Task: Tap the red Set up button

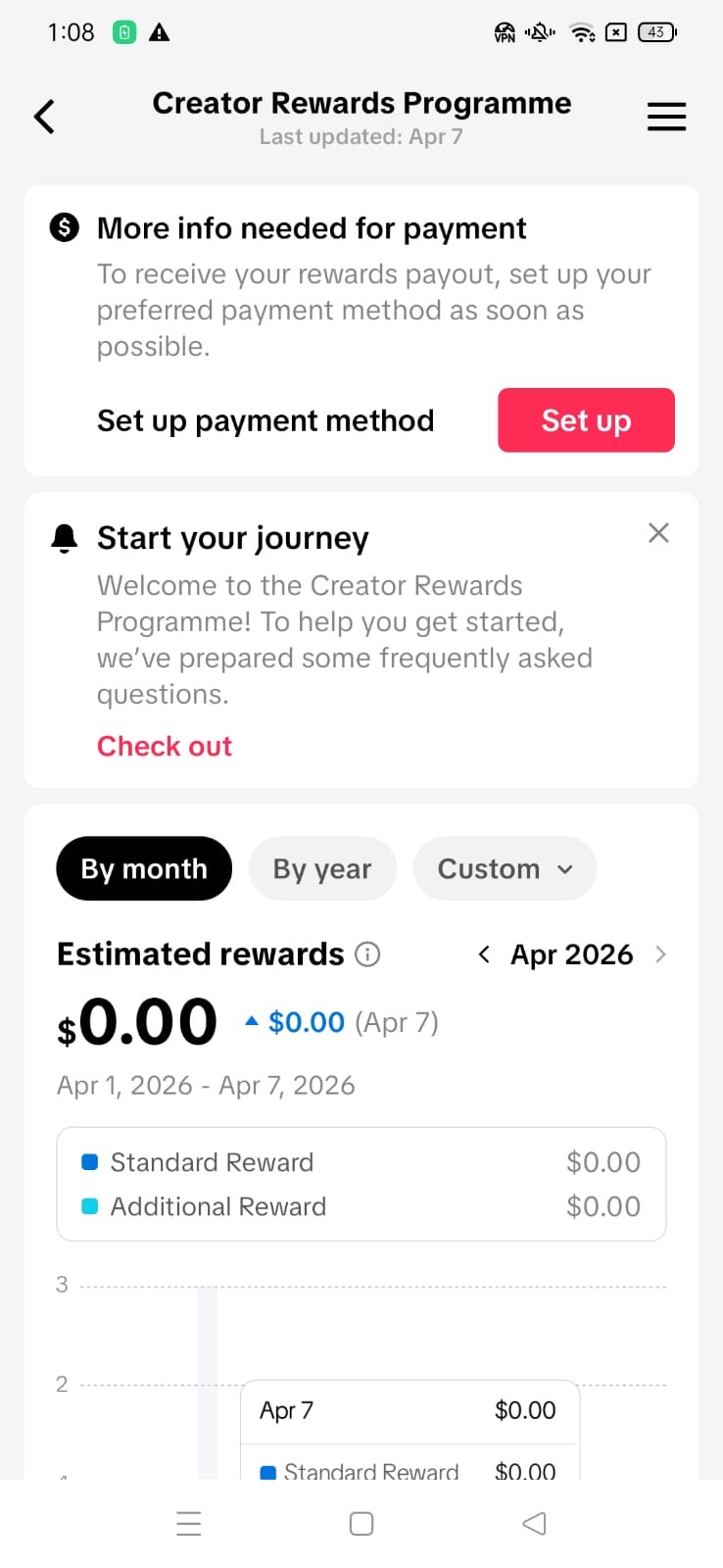Action: [x=586, y=420]
